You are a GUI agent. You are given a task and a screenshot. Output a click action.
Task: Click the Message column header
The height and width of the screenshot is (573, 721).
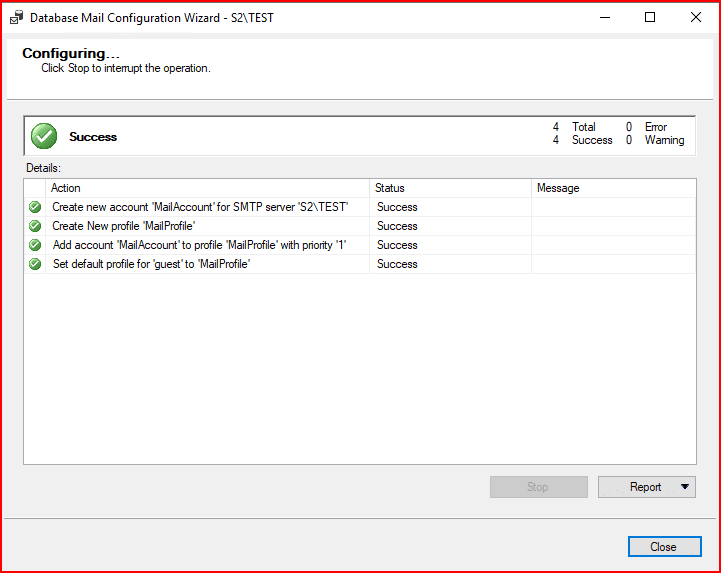(x=612, y=188)
